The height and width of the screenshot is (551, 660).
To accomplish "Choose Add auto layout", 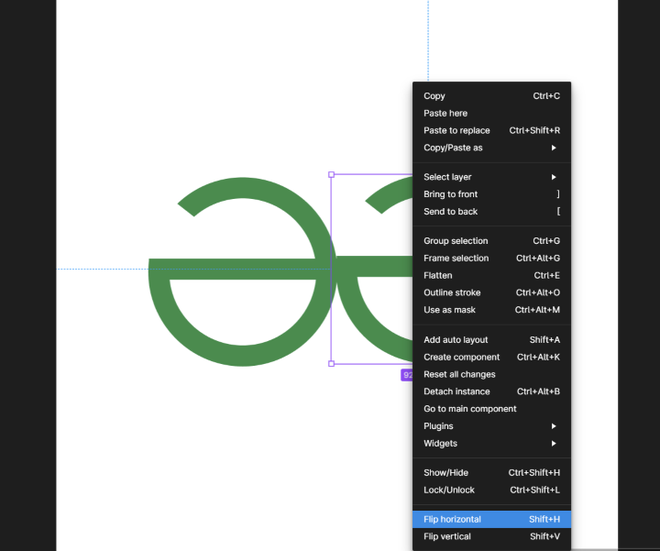I will coord(492,340).
